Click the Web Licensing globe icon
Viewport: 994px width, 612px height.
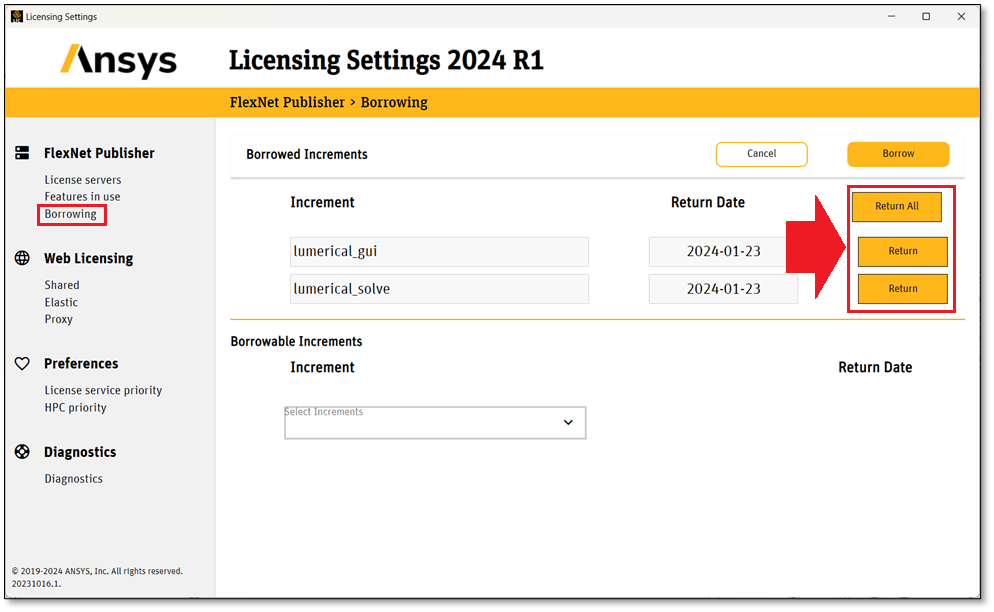22,258
